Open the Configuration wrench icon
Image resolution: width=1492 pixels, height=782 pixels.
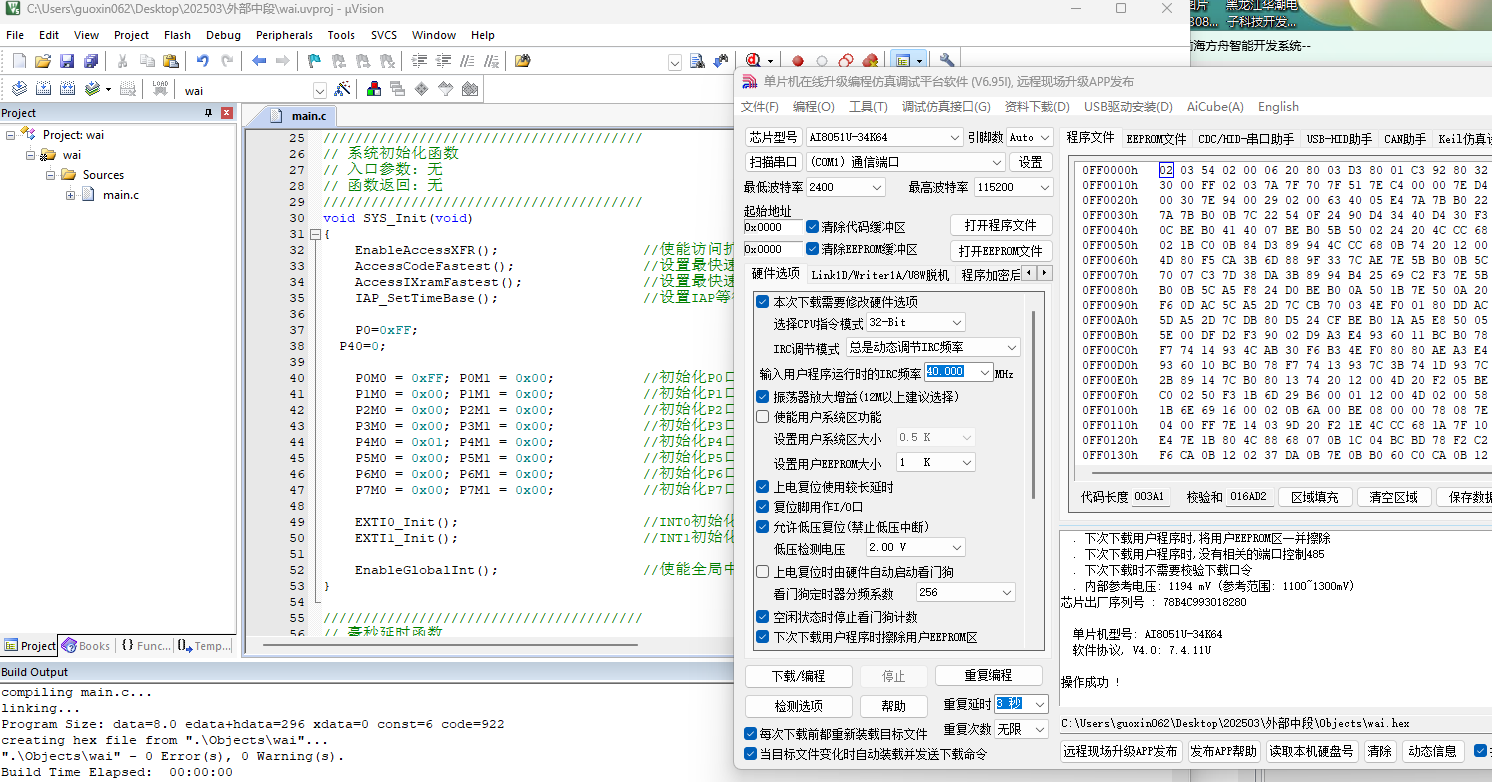945,61
